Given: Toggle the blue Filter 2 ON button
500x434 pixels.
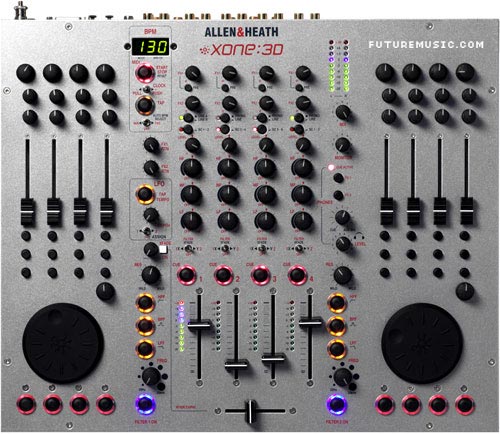Looking at the screenshot, I should pyautogui.click(x=337, y=404).
